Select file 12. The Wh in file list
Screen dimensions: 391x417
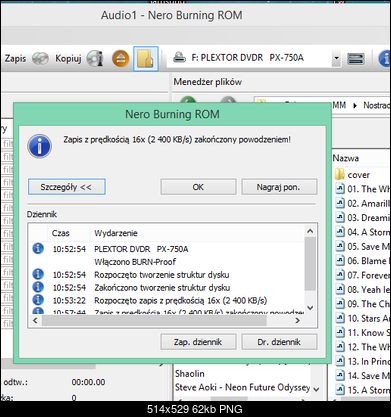pyautogui.click(x=363, y=347)
